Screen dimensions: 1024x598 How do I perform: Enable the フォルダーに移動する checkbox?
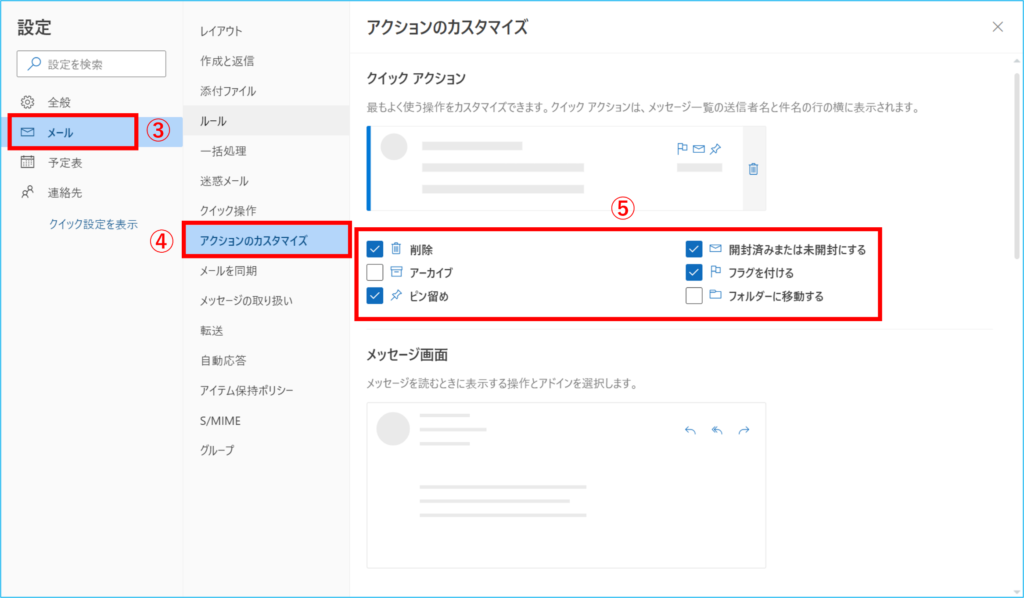(x=694, y=295)
